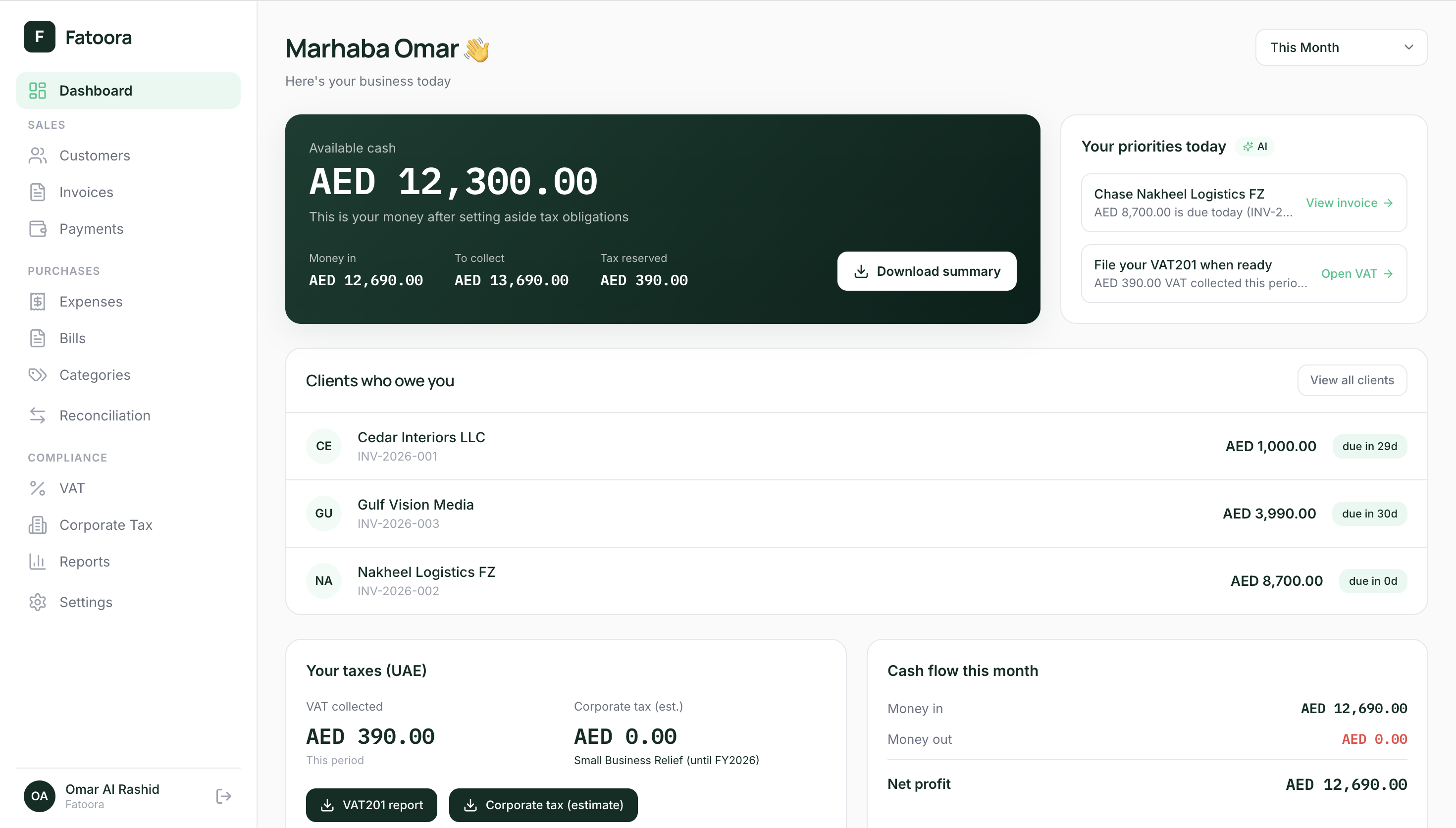The width and height of the screenshot is (1456, 828).
Task: Click the arrow next to View invoice
Action: tap(1388, 203)
